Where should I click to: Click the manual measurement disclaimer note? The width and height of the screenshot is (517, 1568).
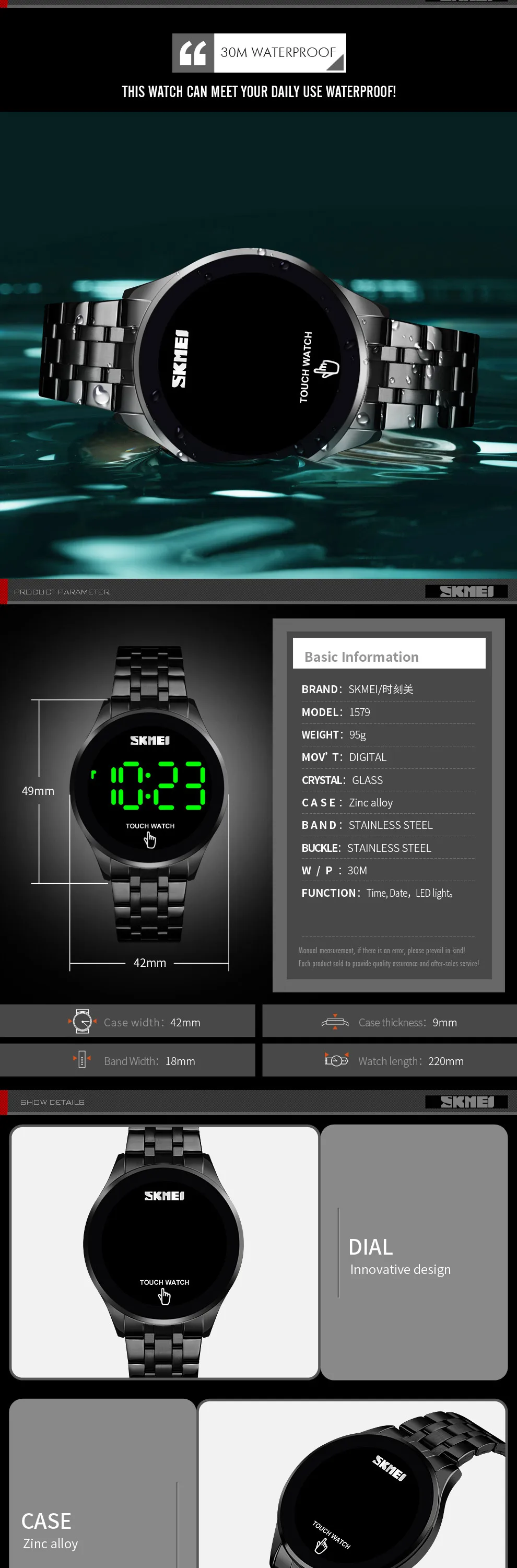[389, 957]
